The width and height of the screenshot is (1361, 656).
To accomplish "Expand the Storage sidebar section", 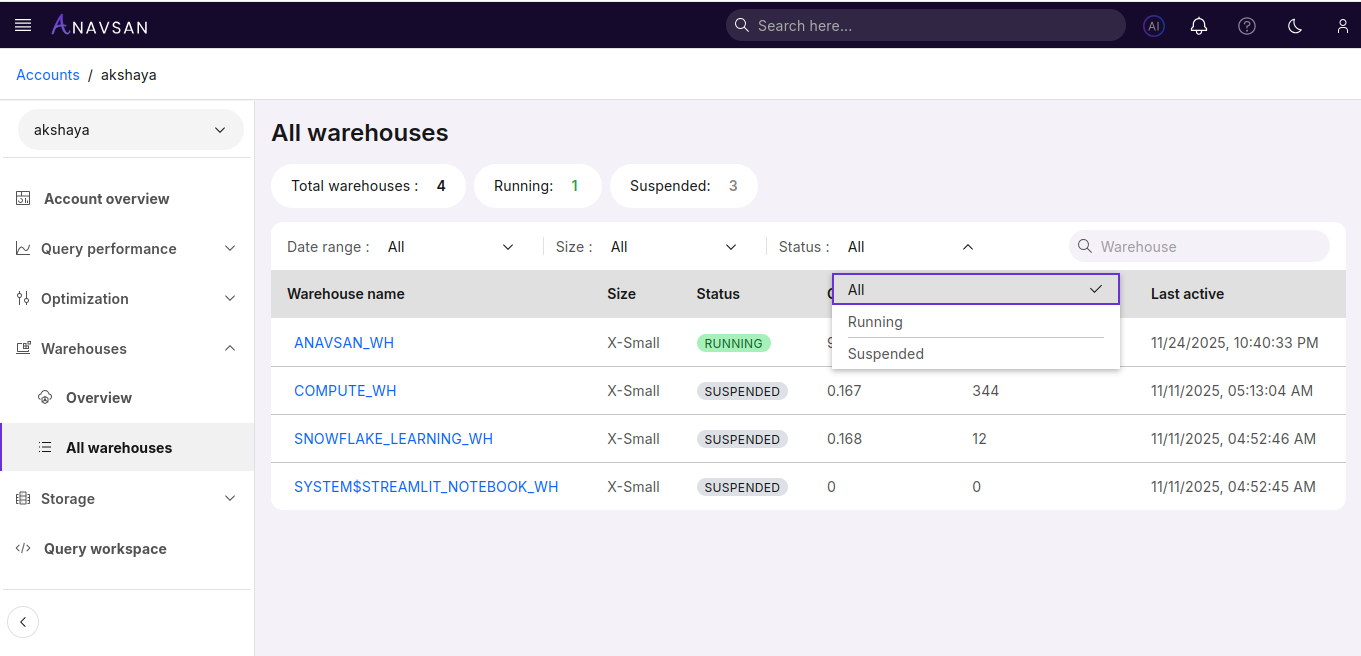I will (127, 499).
